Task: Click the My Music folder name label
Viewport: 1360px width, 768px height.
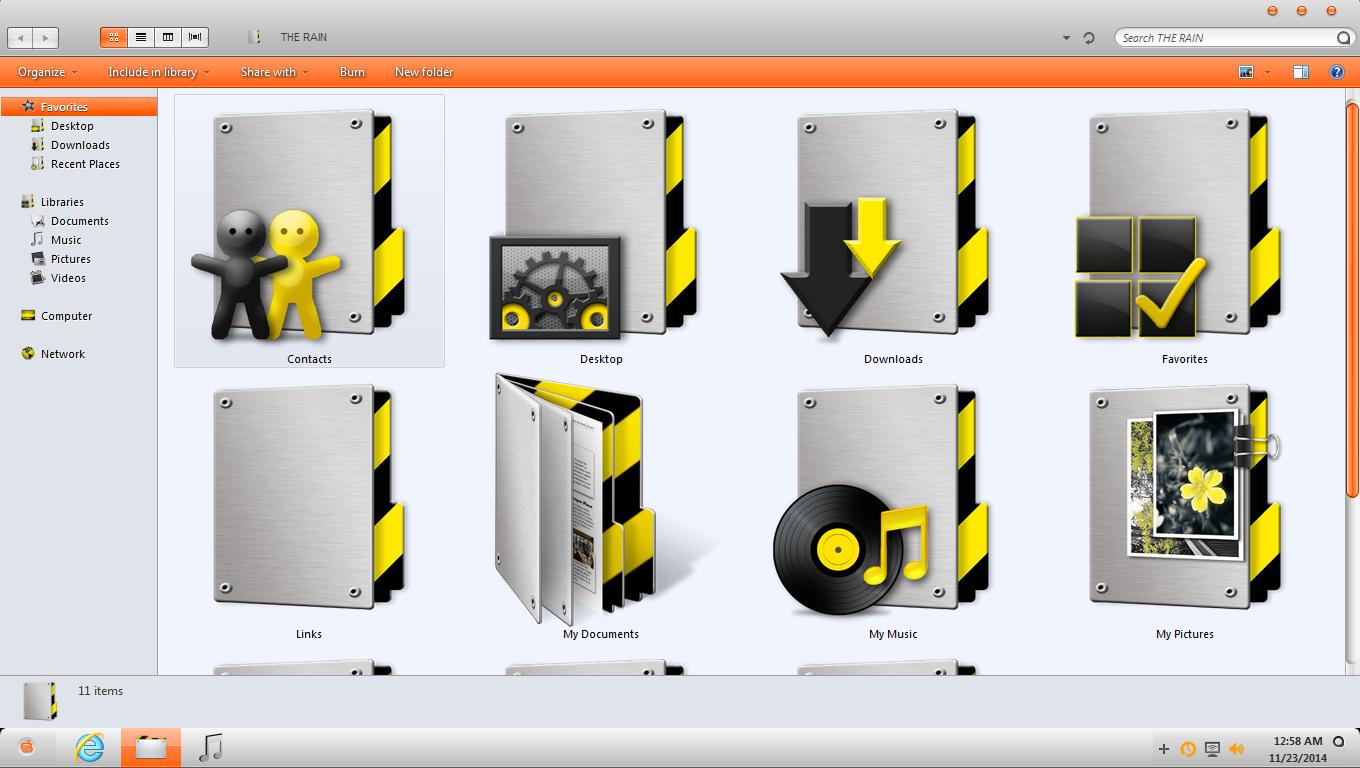Action: 893,634
